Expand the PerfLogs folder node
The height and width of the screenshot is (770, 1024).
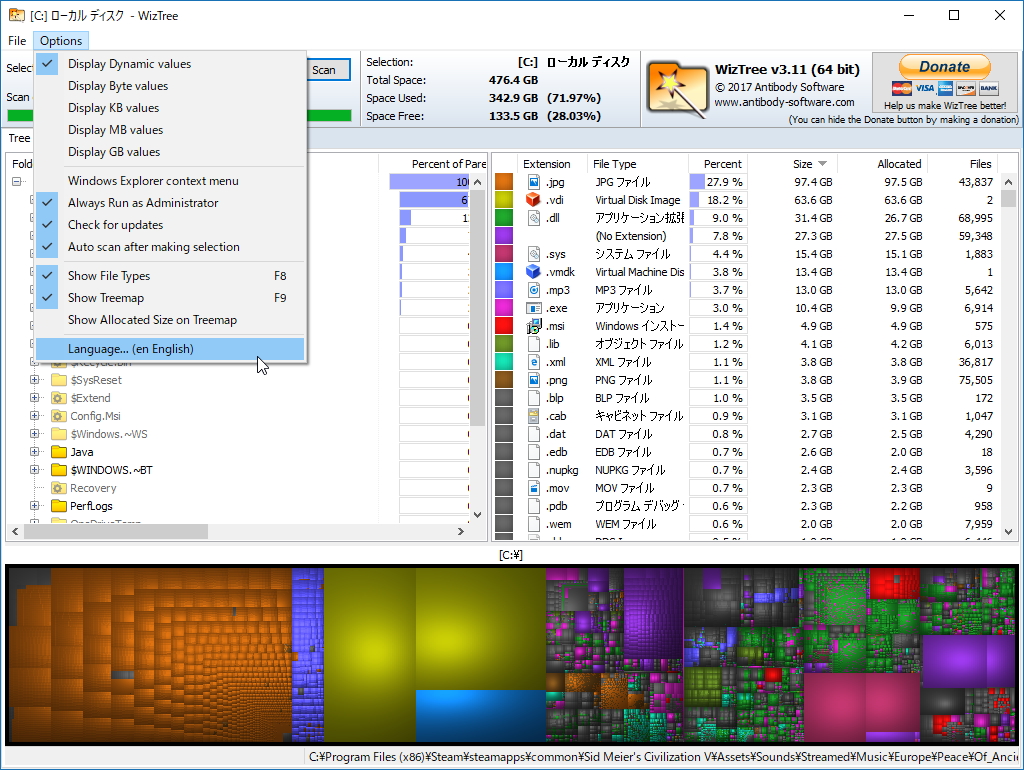35,505
